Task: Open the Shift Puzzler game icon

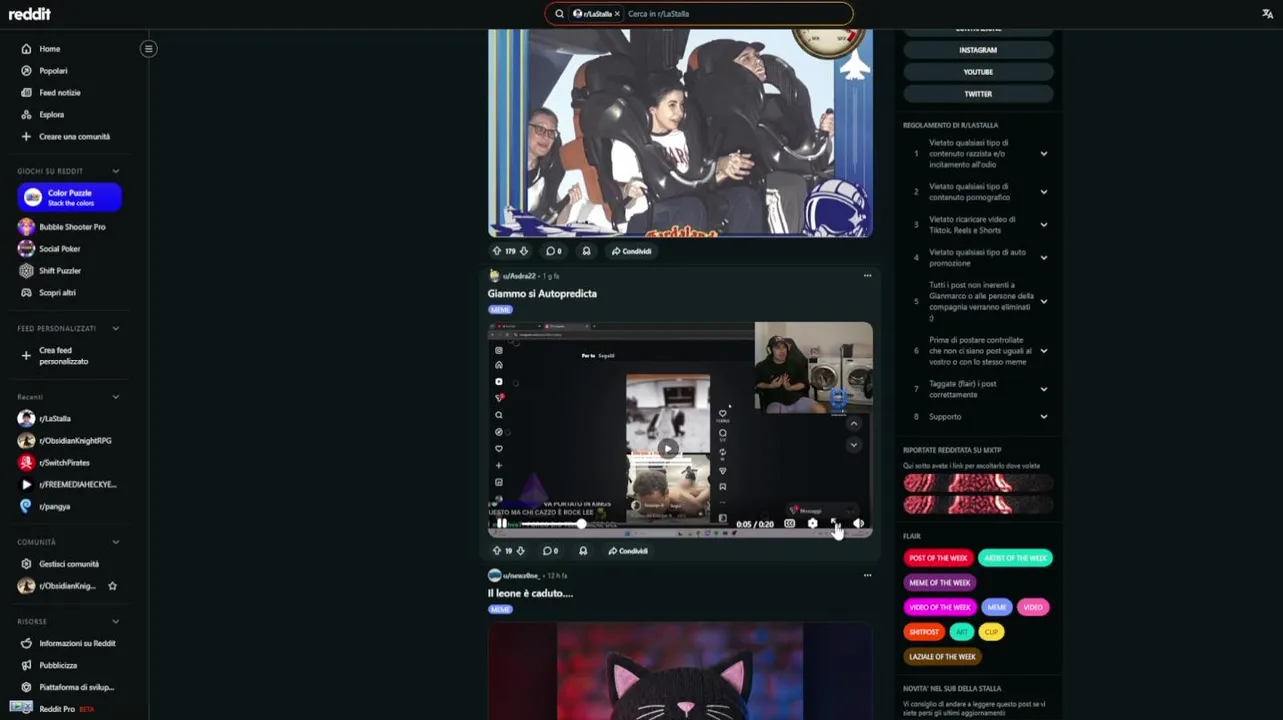Action: [26, 271]
